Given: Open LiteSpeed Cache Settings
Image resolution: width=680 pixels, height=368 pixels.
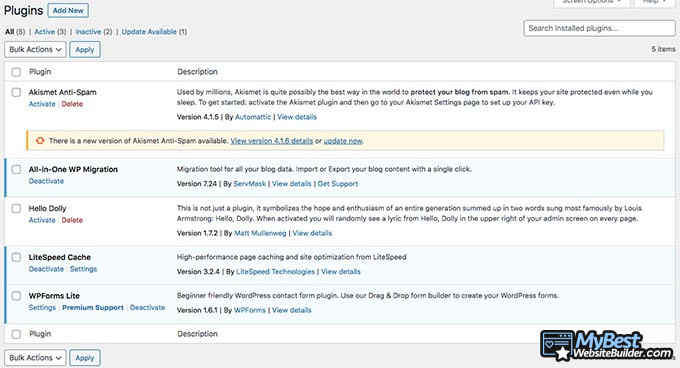Looking at the screenshot, I should pos(83,269).
